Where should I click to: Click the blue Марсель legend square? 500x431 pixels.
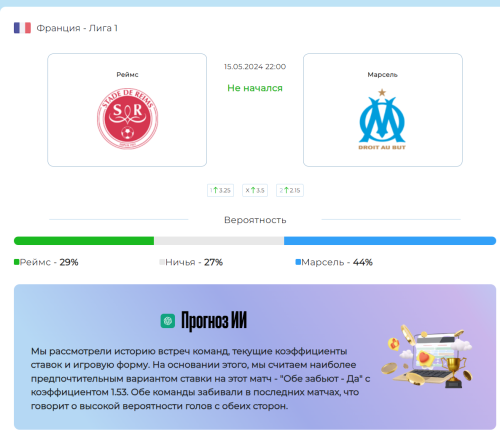click(298, 262)
